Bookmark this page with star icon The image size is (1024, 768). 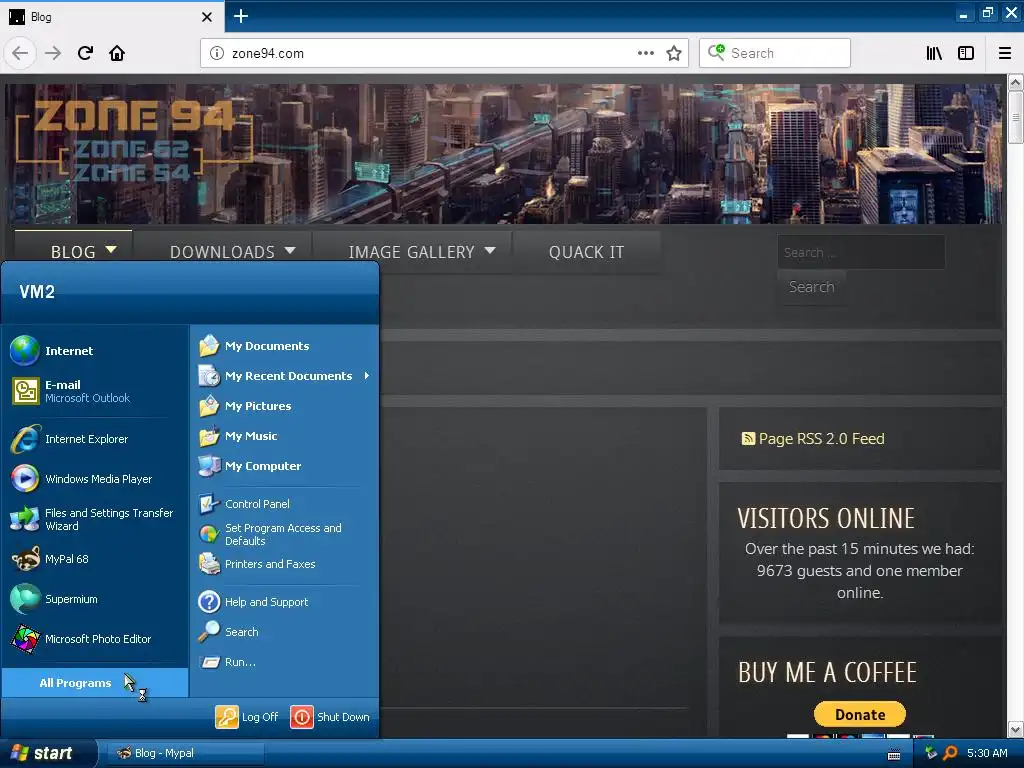point(674,53)
